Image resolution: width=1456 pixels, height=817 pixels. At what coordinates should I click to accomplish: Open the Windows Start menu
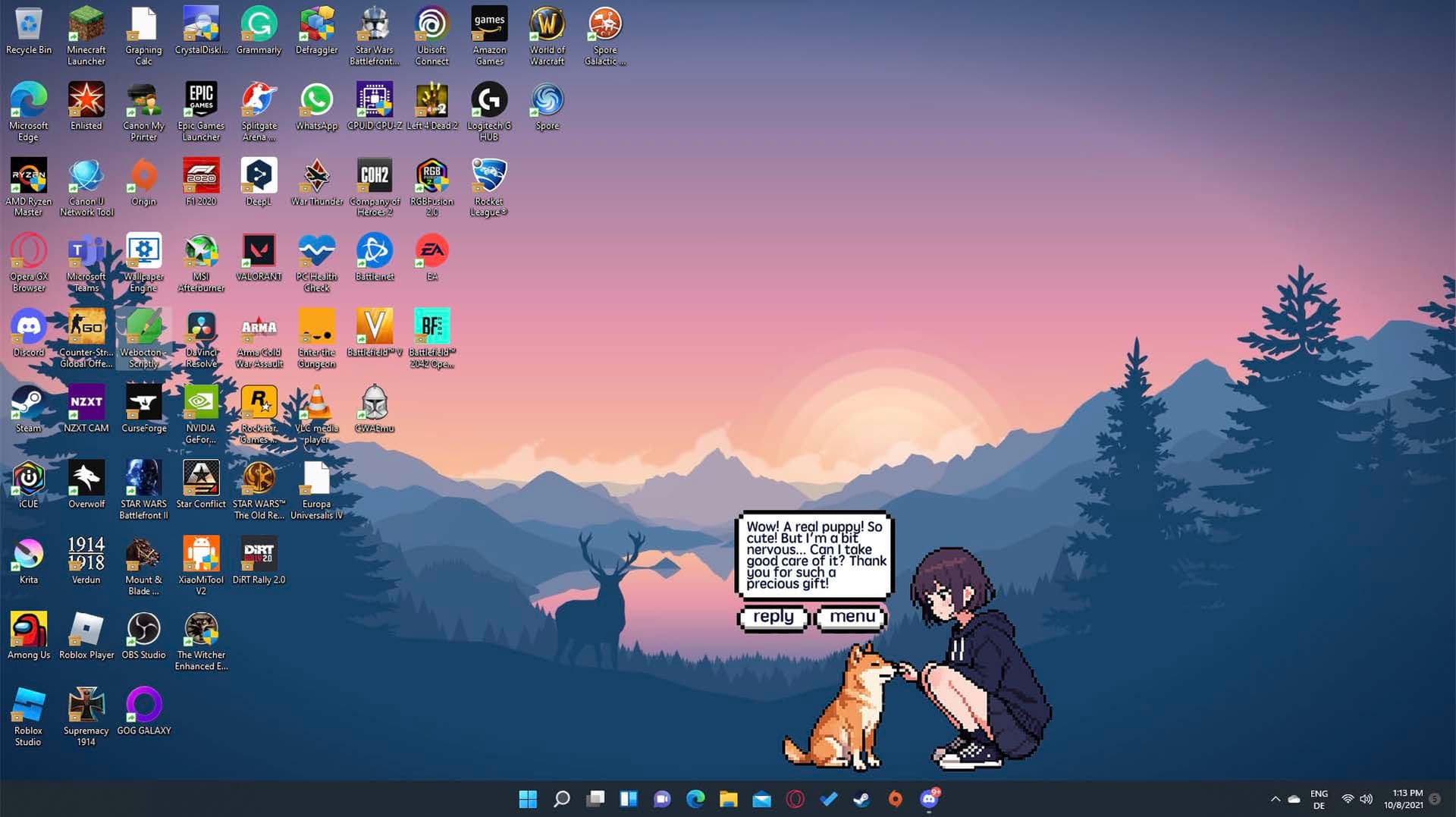click(x=528, y=799)
